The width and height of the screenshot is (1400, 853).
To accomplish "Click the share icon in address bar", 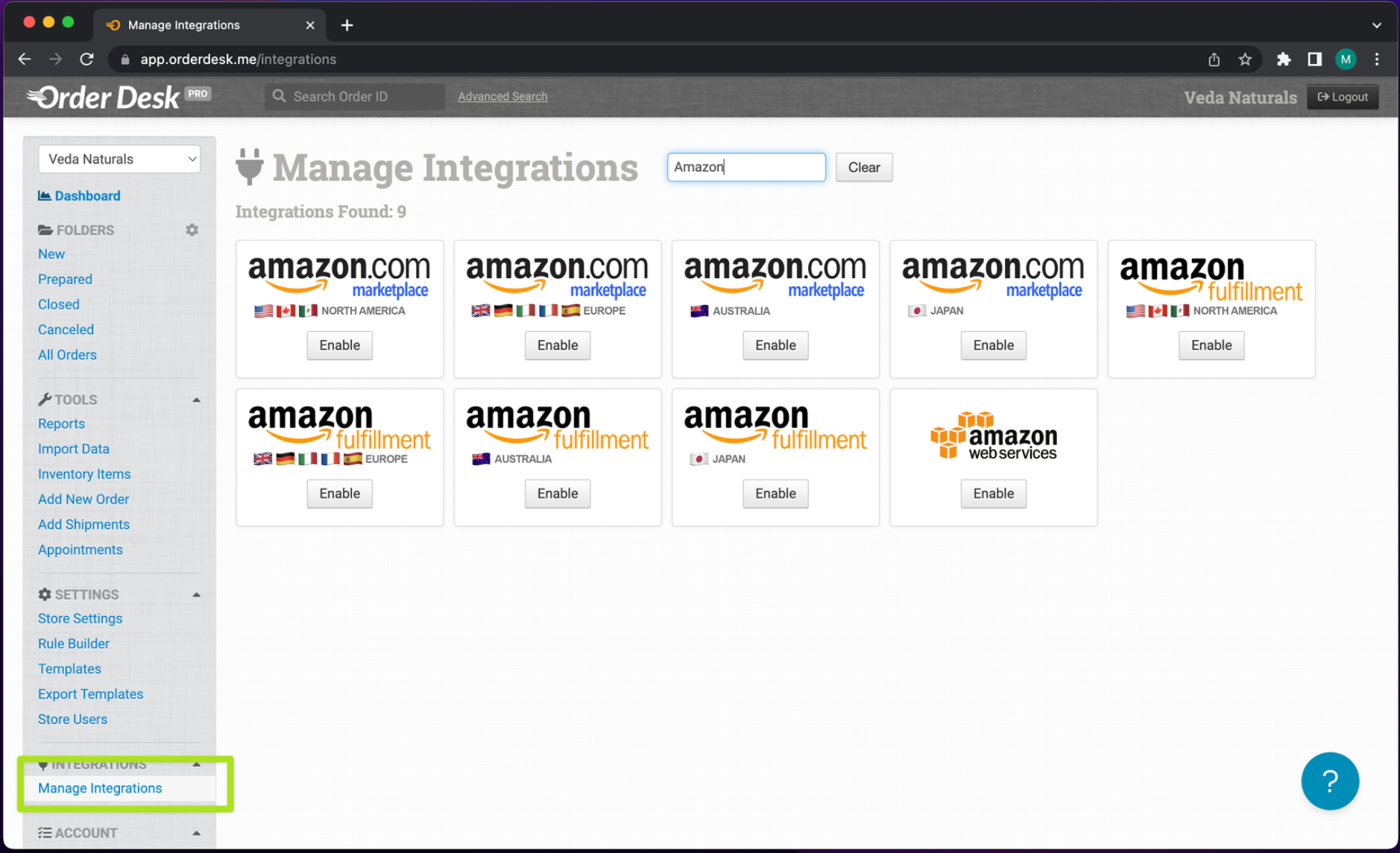I will click(1214, 60).
